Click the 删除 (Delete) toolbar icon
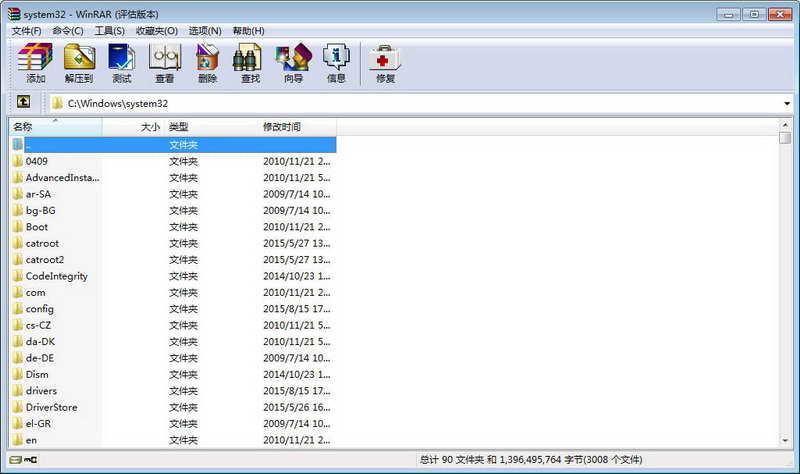This screenshot has width=800, height=474. 207,63
